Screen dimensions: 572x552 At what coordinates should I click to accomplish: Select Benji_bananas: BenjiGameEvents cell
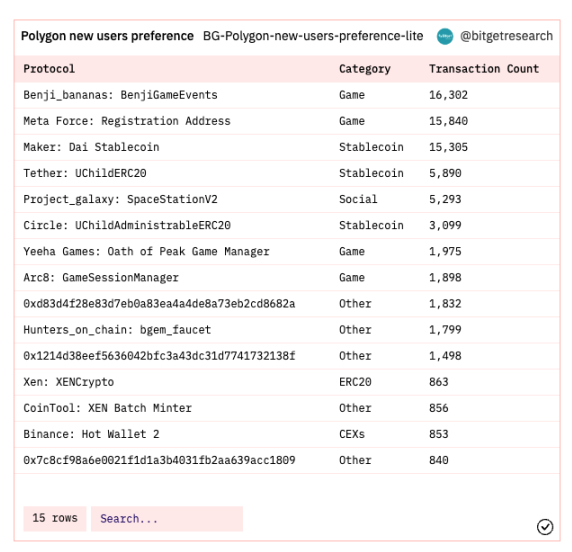[120, 95]
